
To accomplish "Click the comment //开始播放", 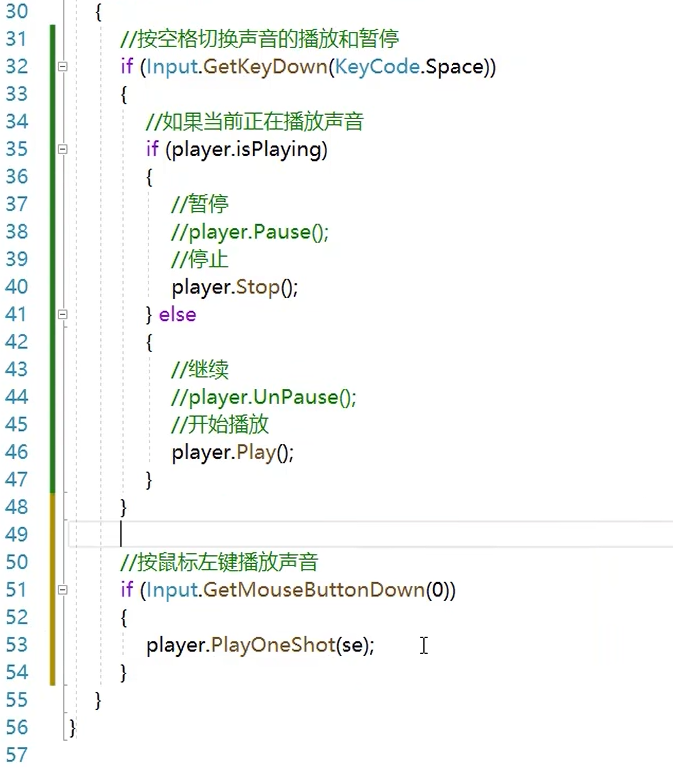I will point(220,424).
